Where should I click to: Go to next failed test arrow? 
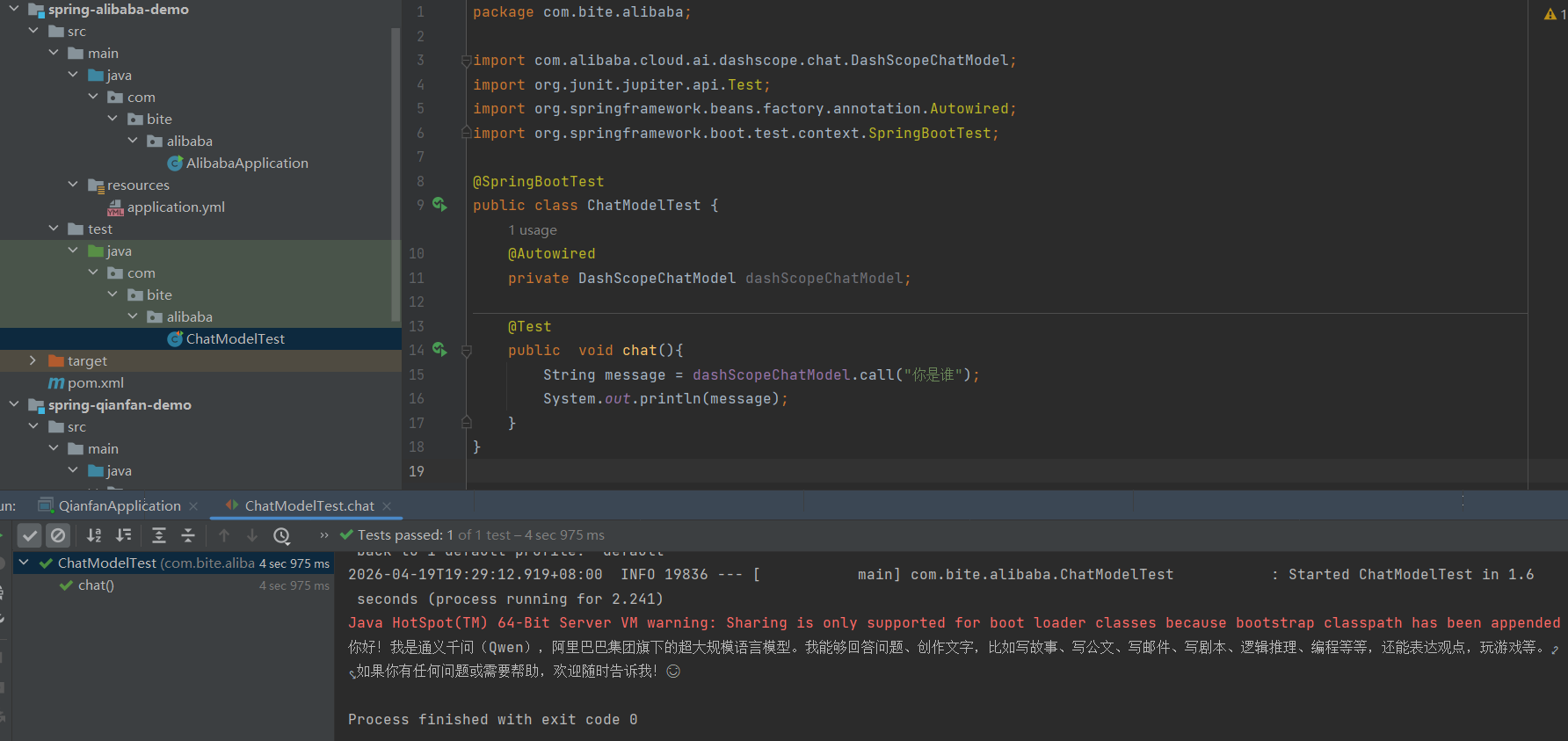(x=252, y=535)
